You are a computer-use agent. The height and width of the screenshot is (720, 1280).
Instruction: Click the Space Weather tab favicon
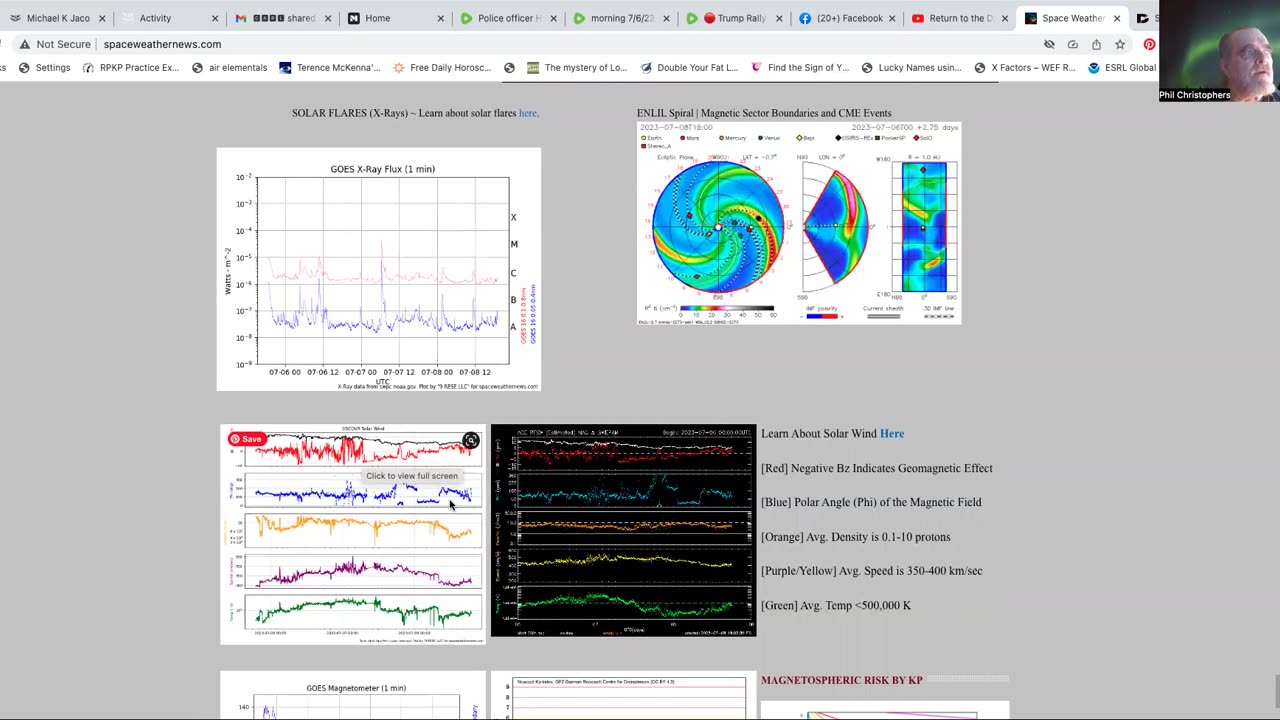pyautogui.click(x=1031, y=18)
